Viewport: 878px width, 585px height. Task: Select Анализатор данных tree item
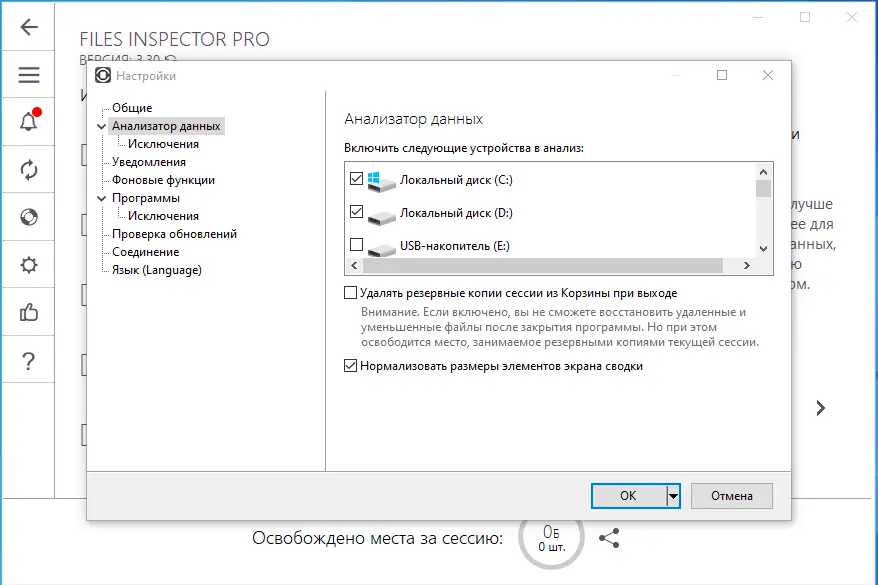[166, 126]
